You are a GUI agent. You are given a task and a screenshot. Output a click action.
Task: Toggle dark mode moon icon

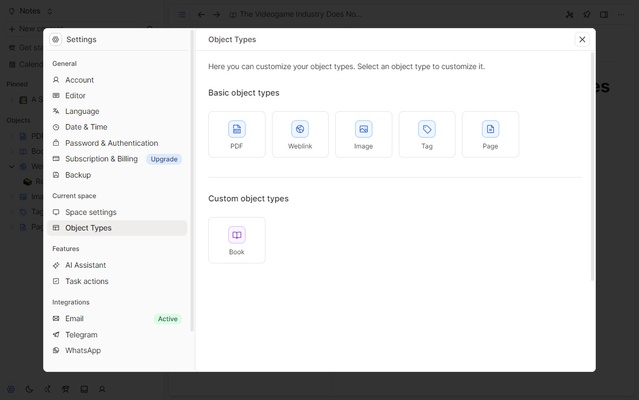pos(29,389)
